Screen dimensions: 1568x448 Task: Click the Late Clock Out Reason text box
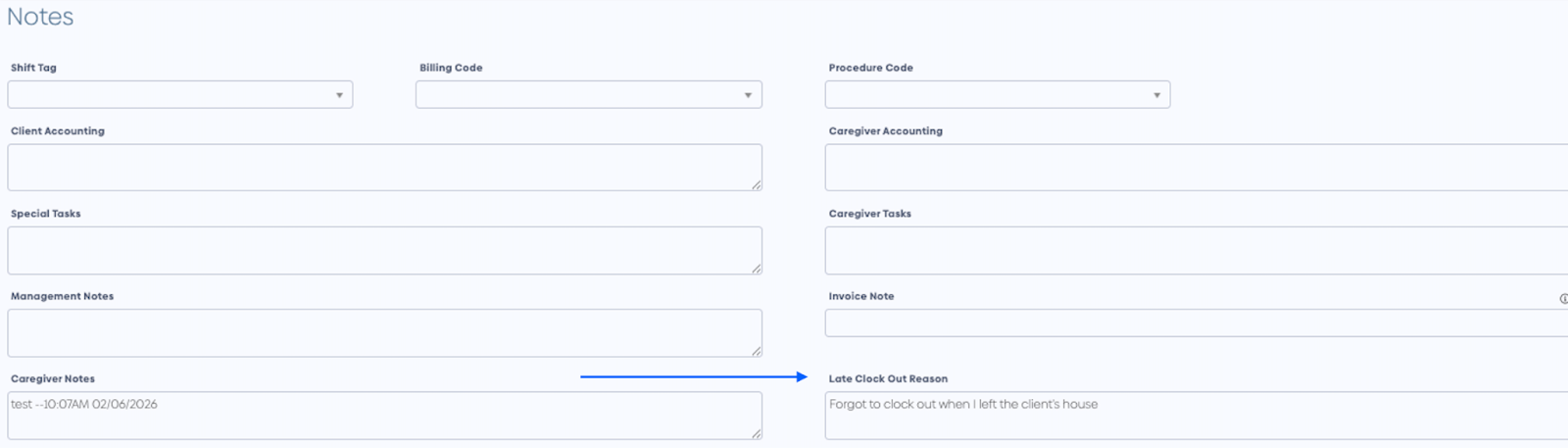(1196, 417)
